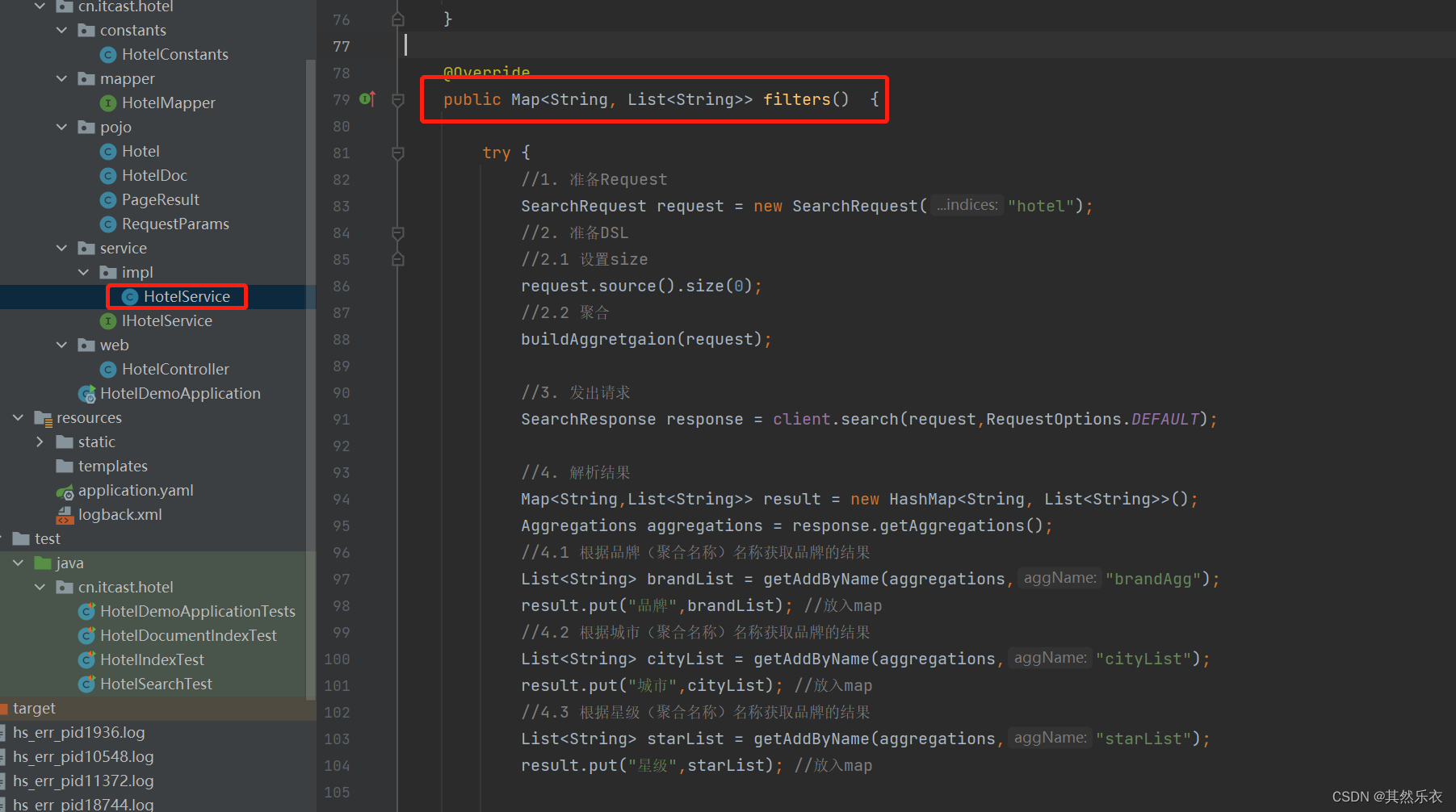The height and width of the screenshot is (812, 1456).
Task: Click the overriding method gutter icon on line 79
Action: (367, 98)
